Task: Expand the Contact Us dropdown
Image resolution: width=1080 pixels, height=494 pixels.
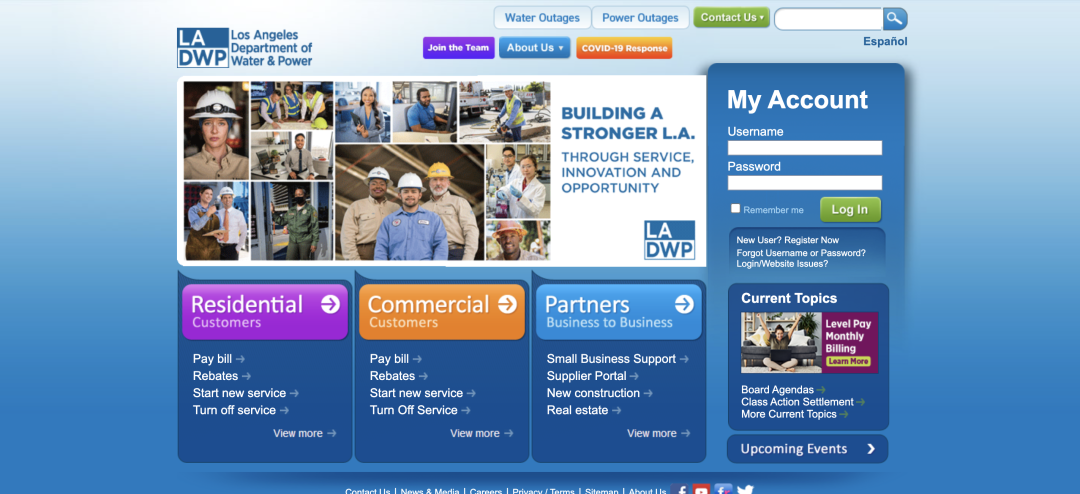Action: click(731, 18)
